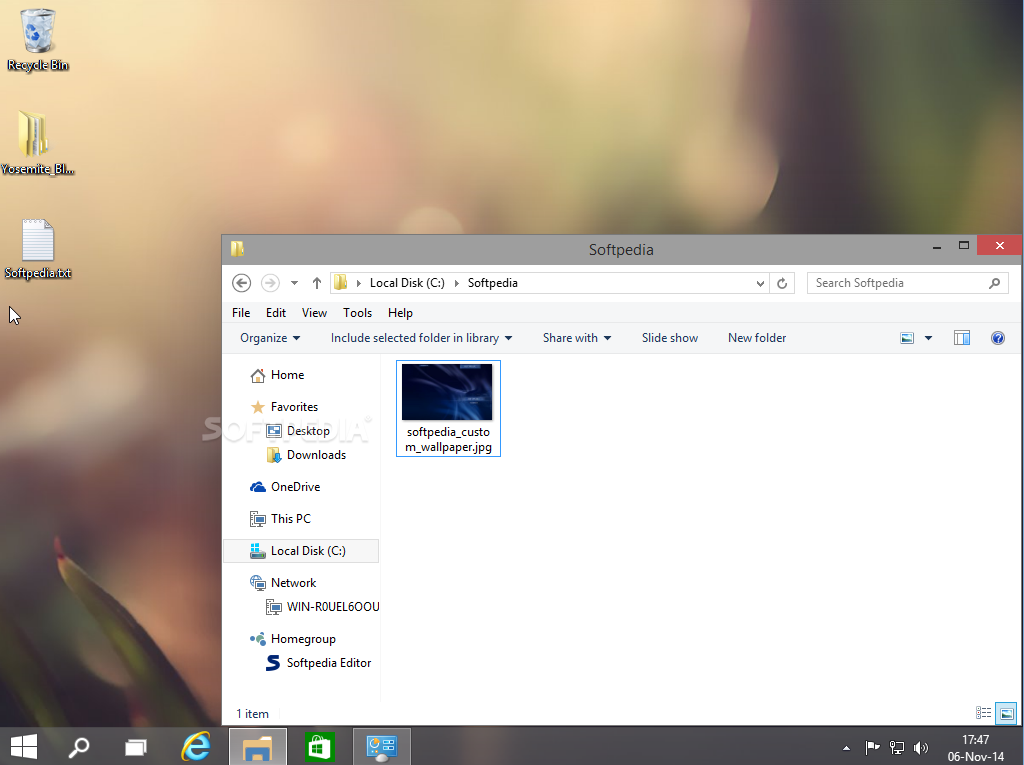Create a New folder
This screenshot has width=1024, height=765.
(757, 338)
